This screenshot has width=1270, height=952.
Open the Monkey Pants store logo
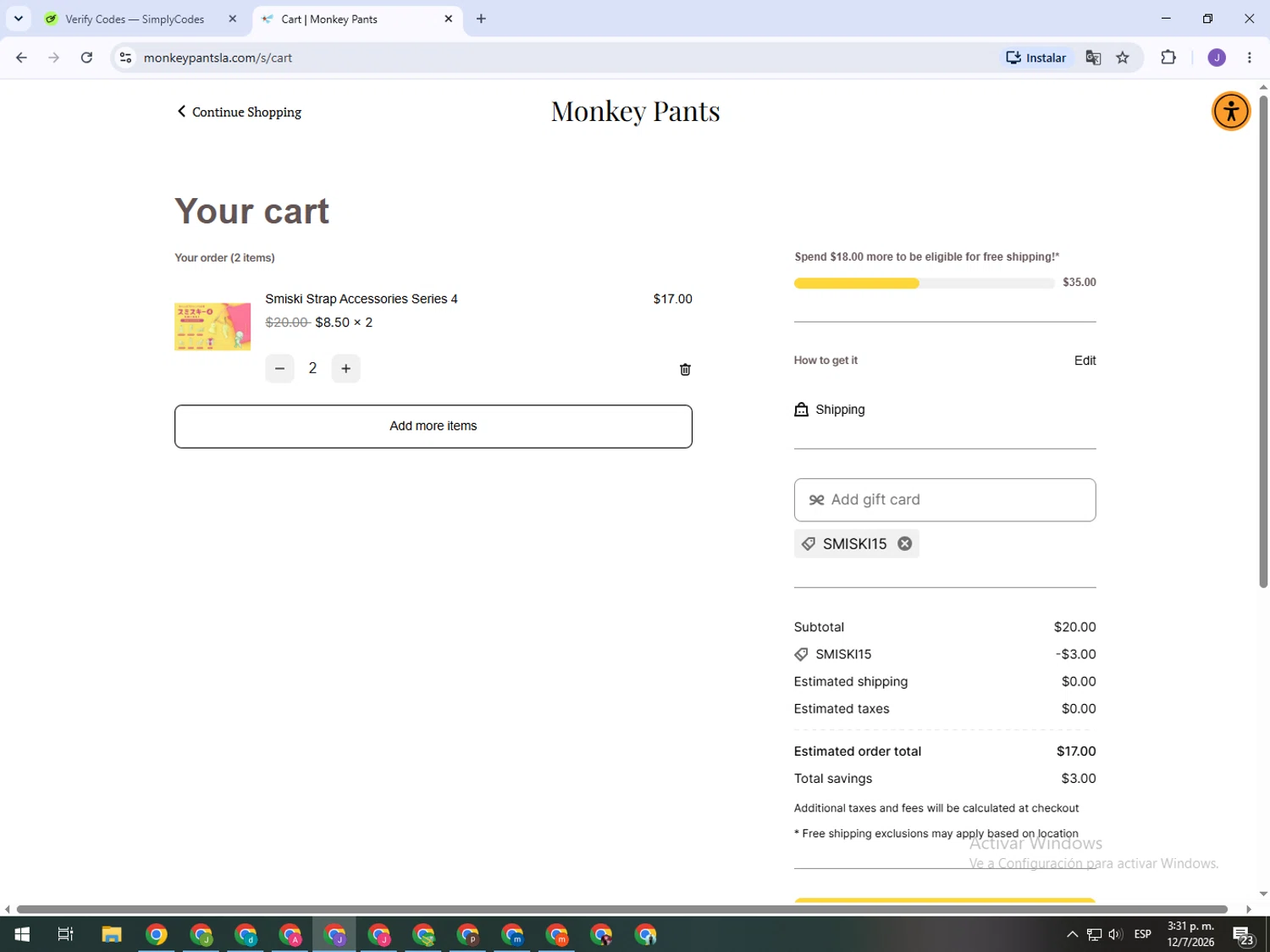pos(635,111)
